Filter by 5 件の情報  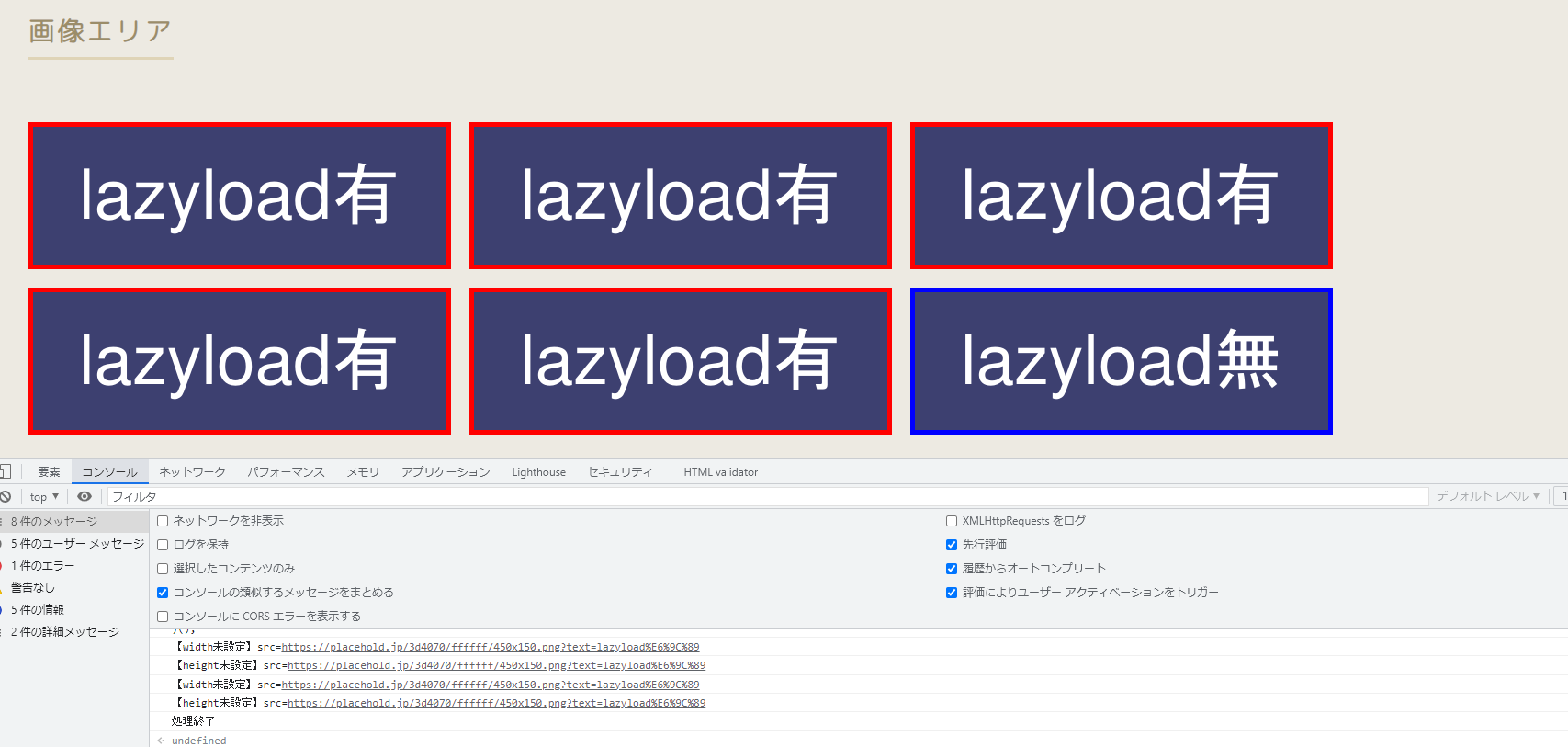click(x=74, y=610)
